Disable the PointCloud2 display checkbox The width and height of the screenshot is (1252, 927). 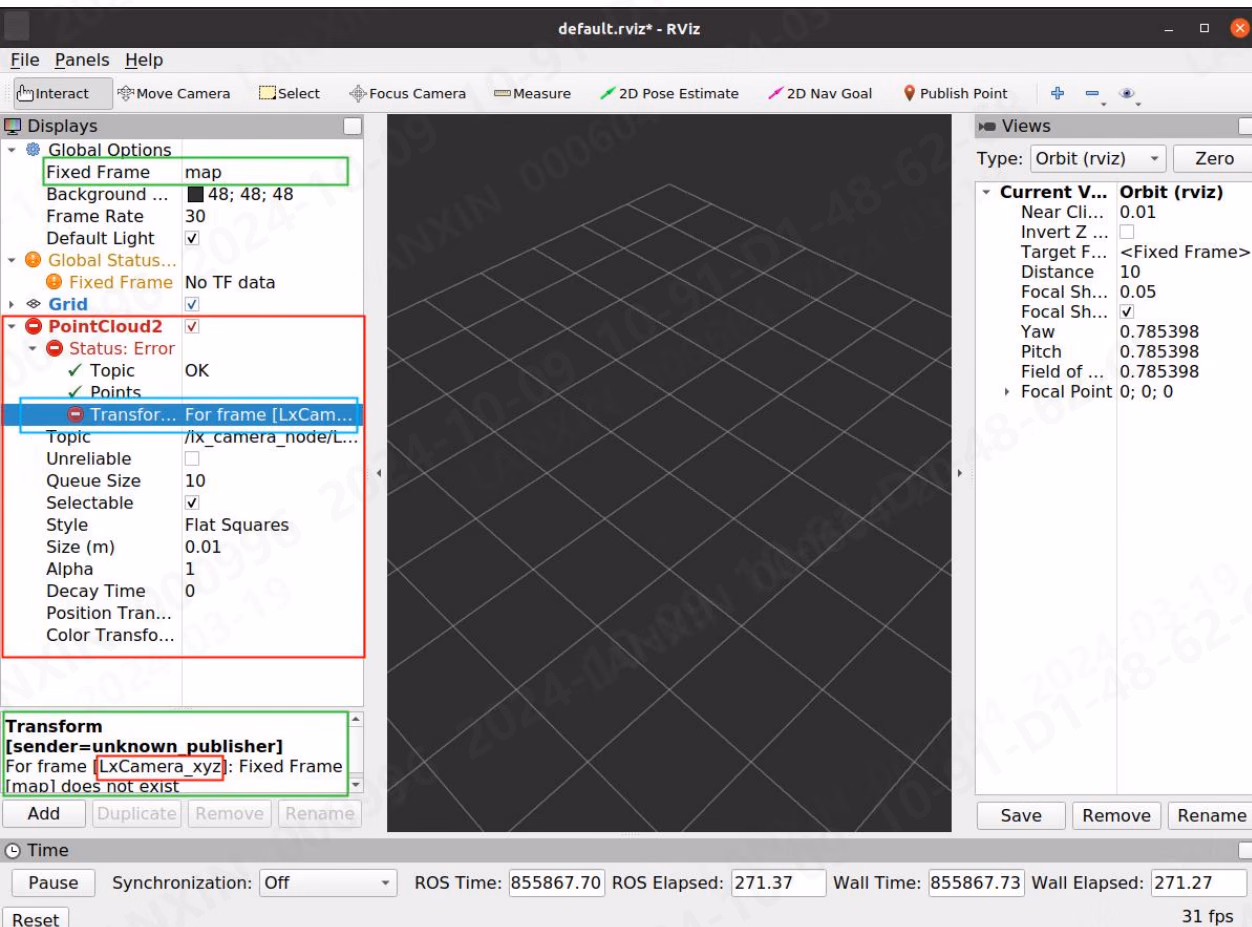click(x=192, y=326)
